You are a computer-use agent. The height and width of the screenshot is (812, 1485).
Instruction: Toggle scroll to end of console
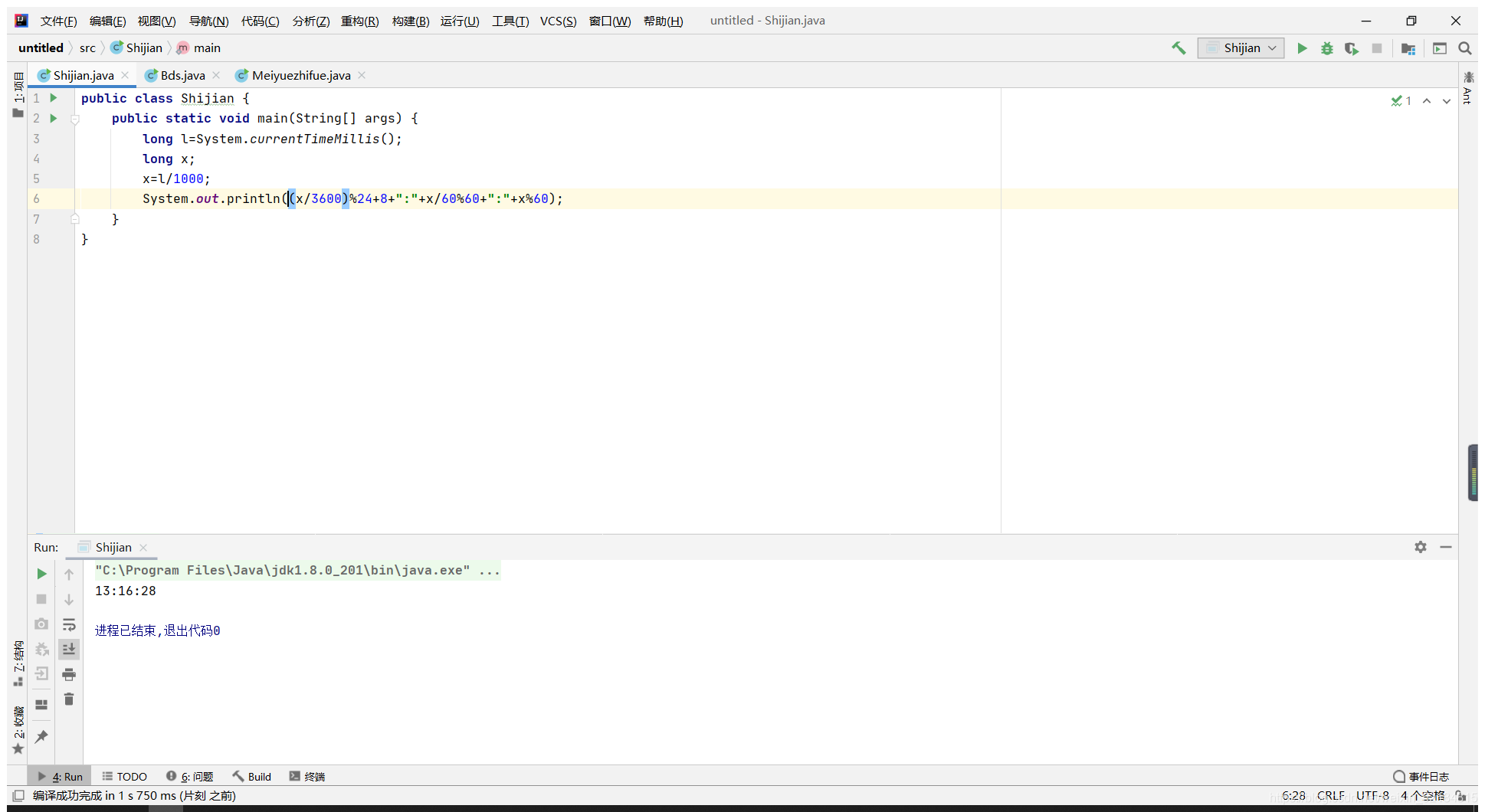point(69,649)
